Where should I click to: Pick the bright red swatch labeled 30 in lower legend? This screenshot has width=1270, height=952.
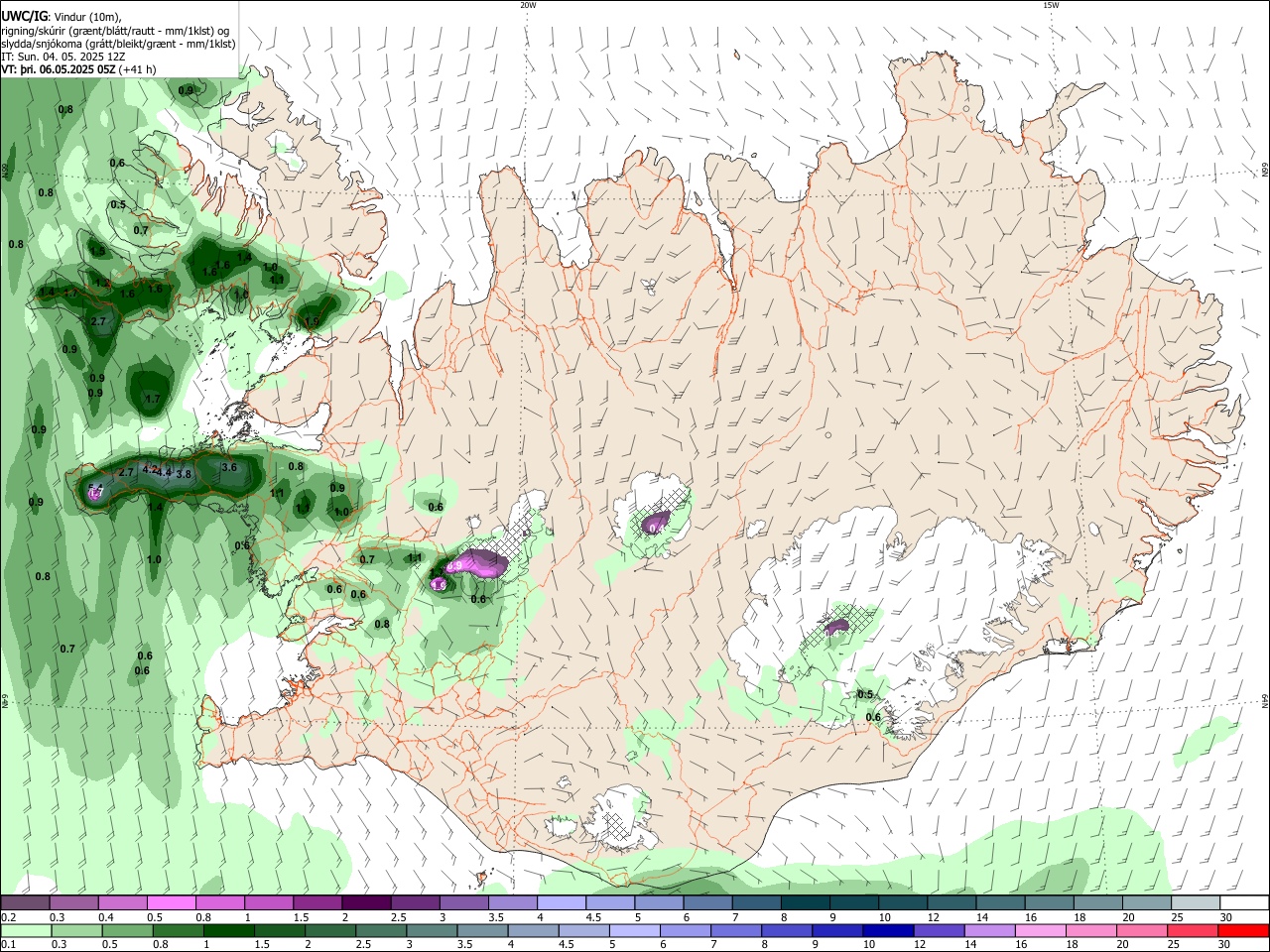point(1244,930)
